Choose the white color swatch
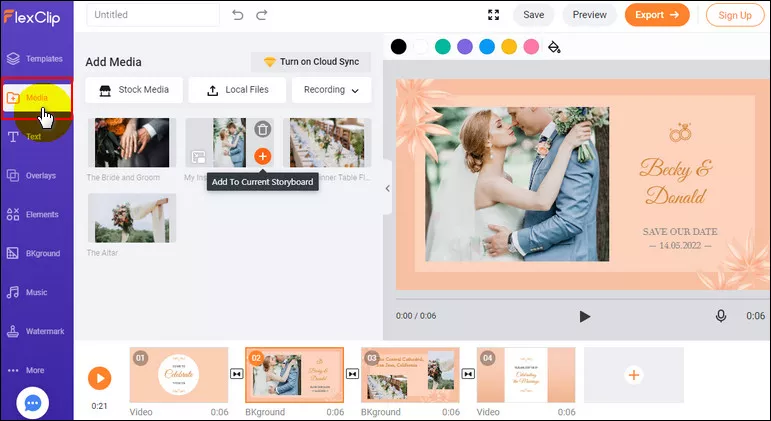 coord(420,47)
